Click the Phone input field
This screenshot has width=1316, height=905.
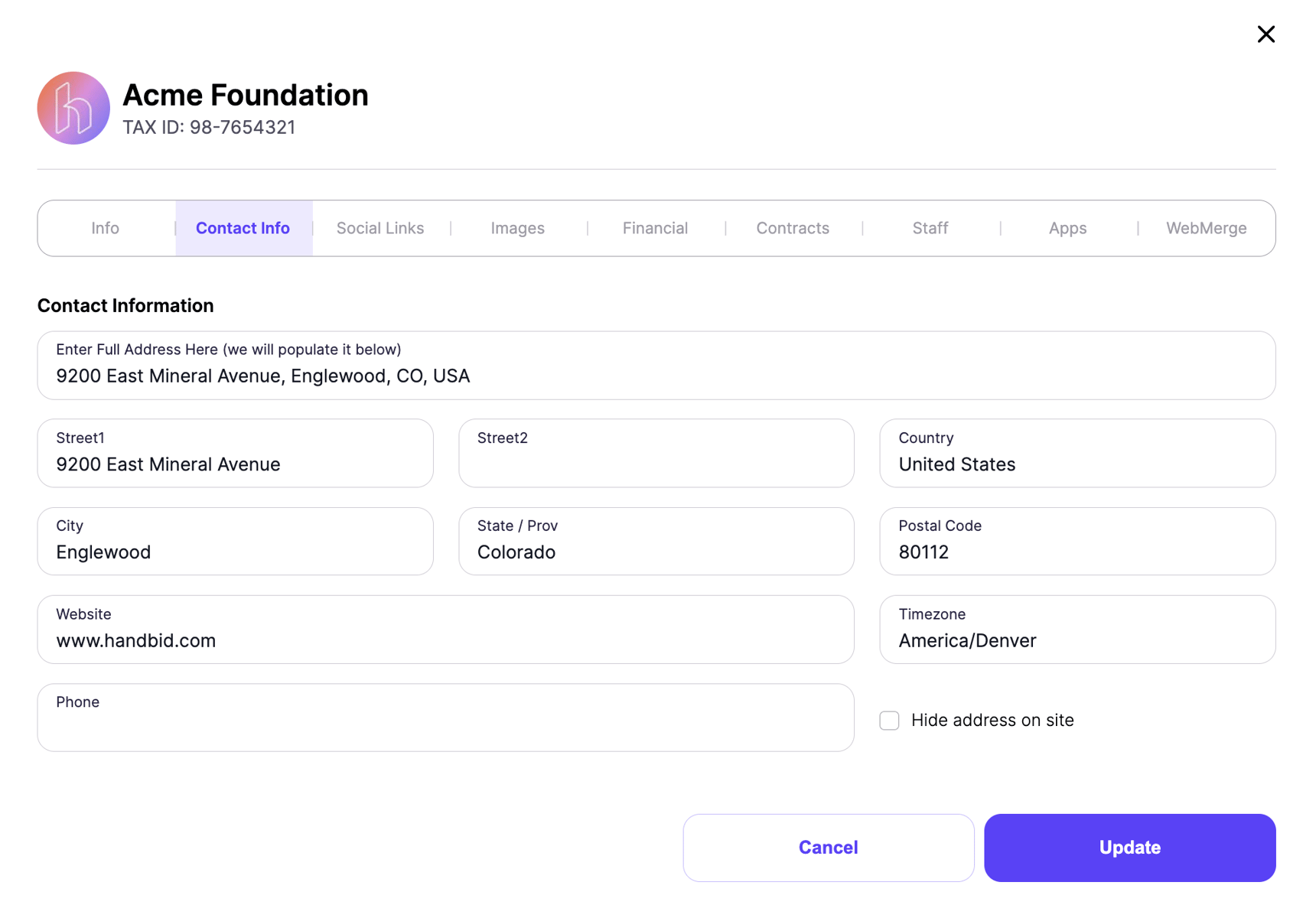[x=445, y=718]
